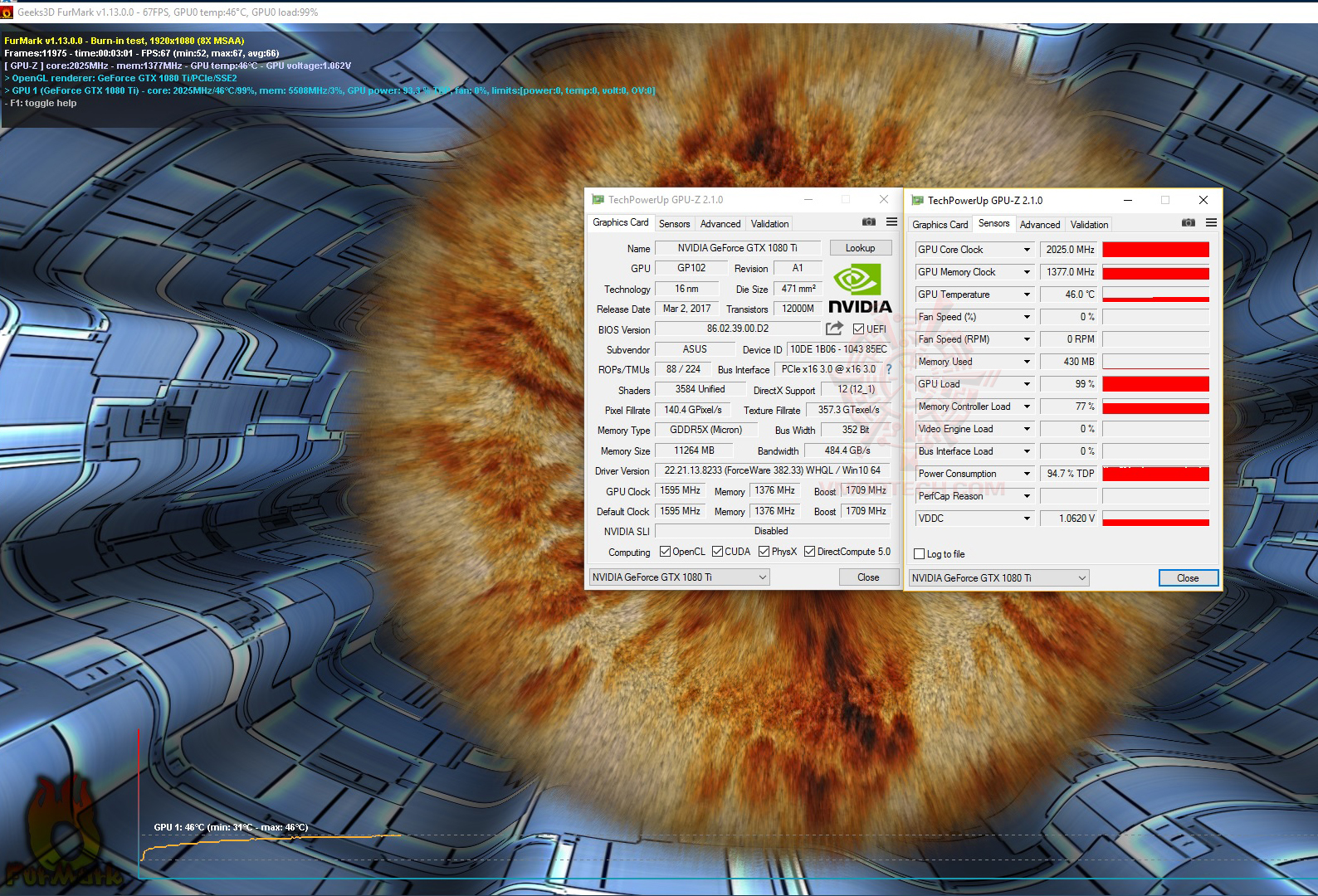Click the Device ID value '10DE 1B06 - 1043 85EC'
The width and height of the screenshot is (1318, 896).
pos(838,349)
